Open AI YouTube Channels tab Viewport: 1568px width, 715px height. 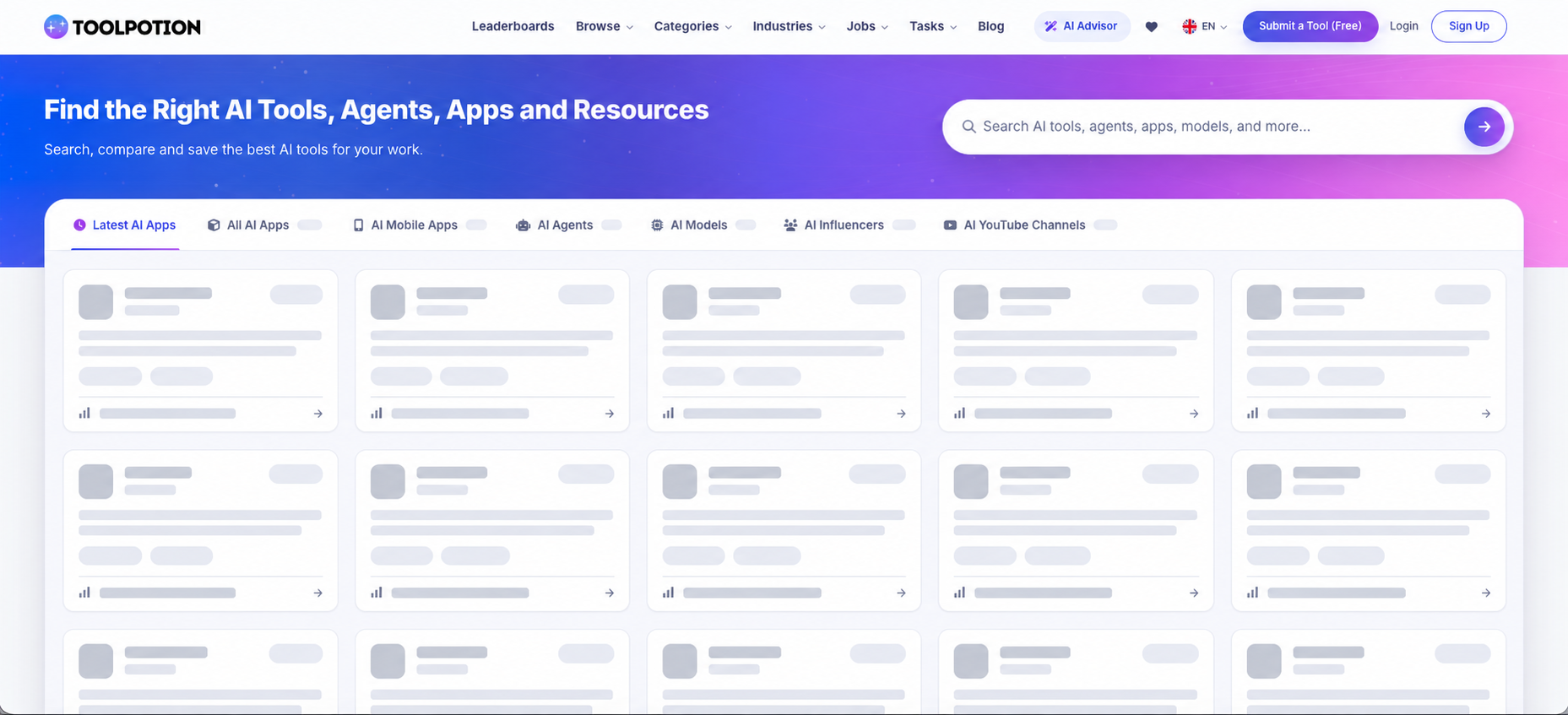coord(1029,225)
